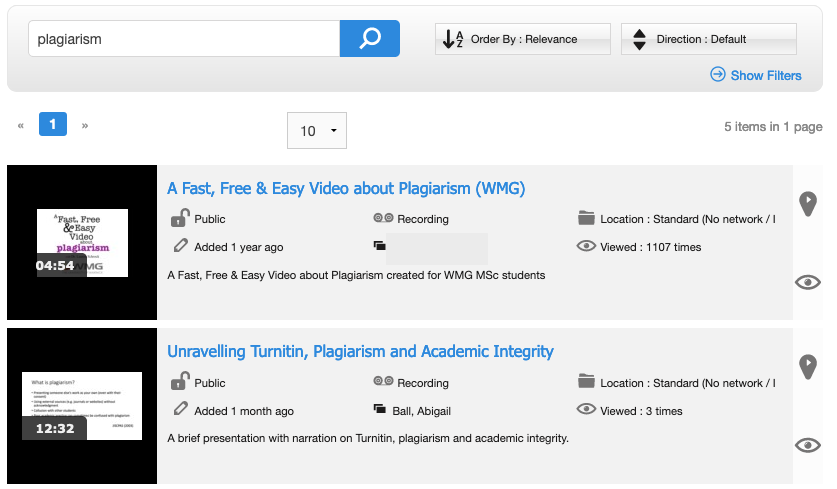
Task: Click the folder Location icon on first result
Action: tap(586, 218)
